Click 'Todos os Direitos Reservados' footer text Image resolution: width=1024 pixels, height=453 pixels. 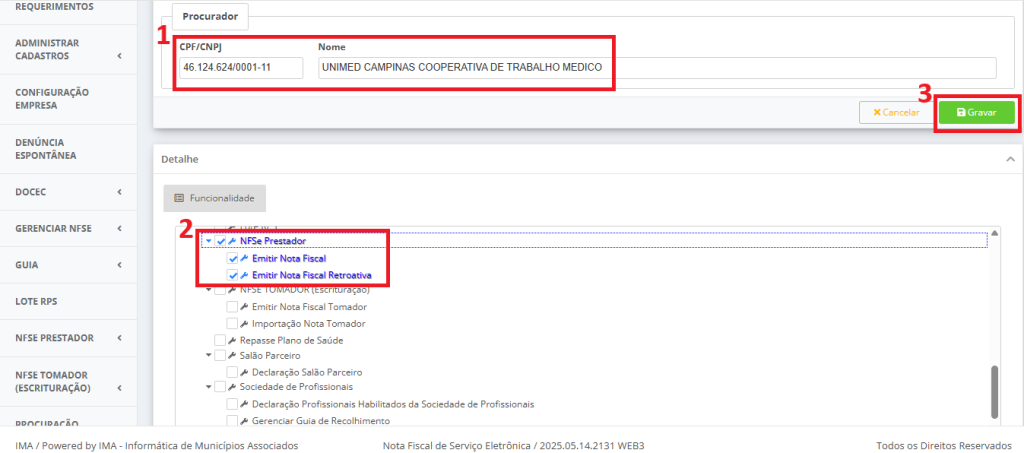944,446
